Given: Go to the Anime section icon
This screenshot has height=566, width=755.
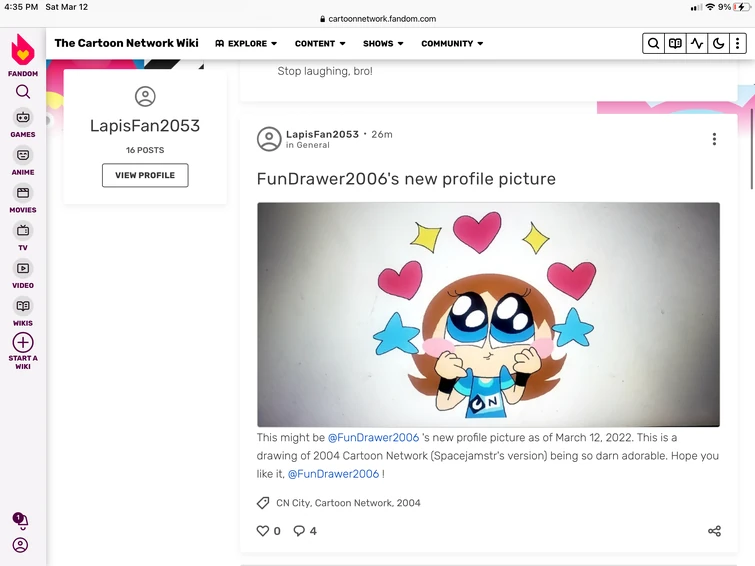Looking at the screenshot, I should [x=23, y=155].
